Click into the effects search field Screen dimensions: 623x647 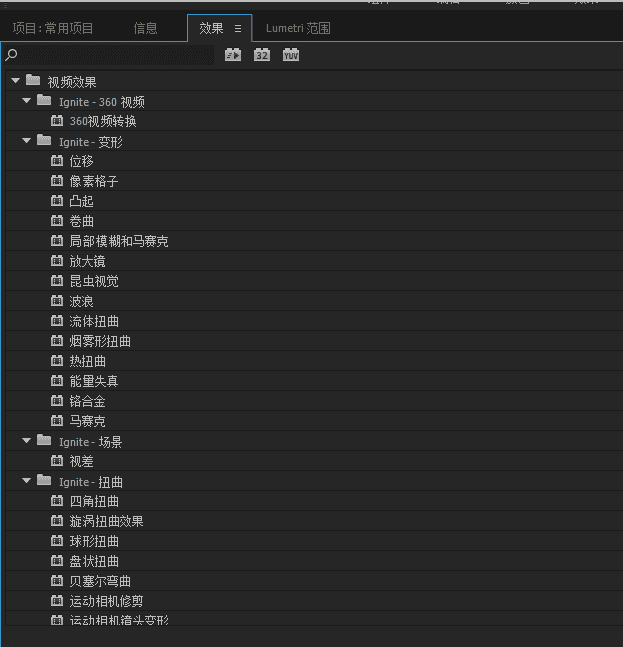pyautogui.click(x=115, y=55)
